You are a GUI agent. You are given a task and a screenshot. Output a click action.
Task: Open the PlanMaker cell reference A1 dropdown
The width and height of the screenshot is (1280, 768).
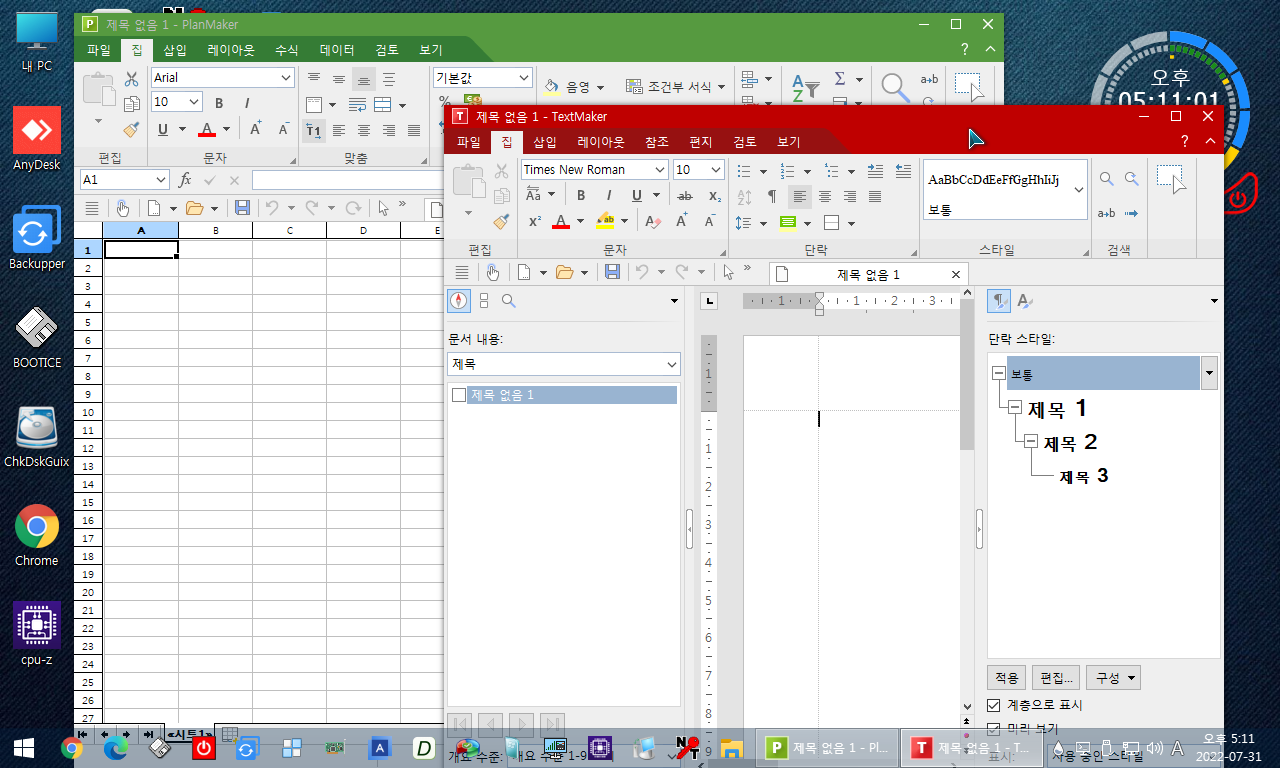click(161, 180)
